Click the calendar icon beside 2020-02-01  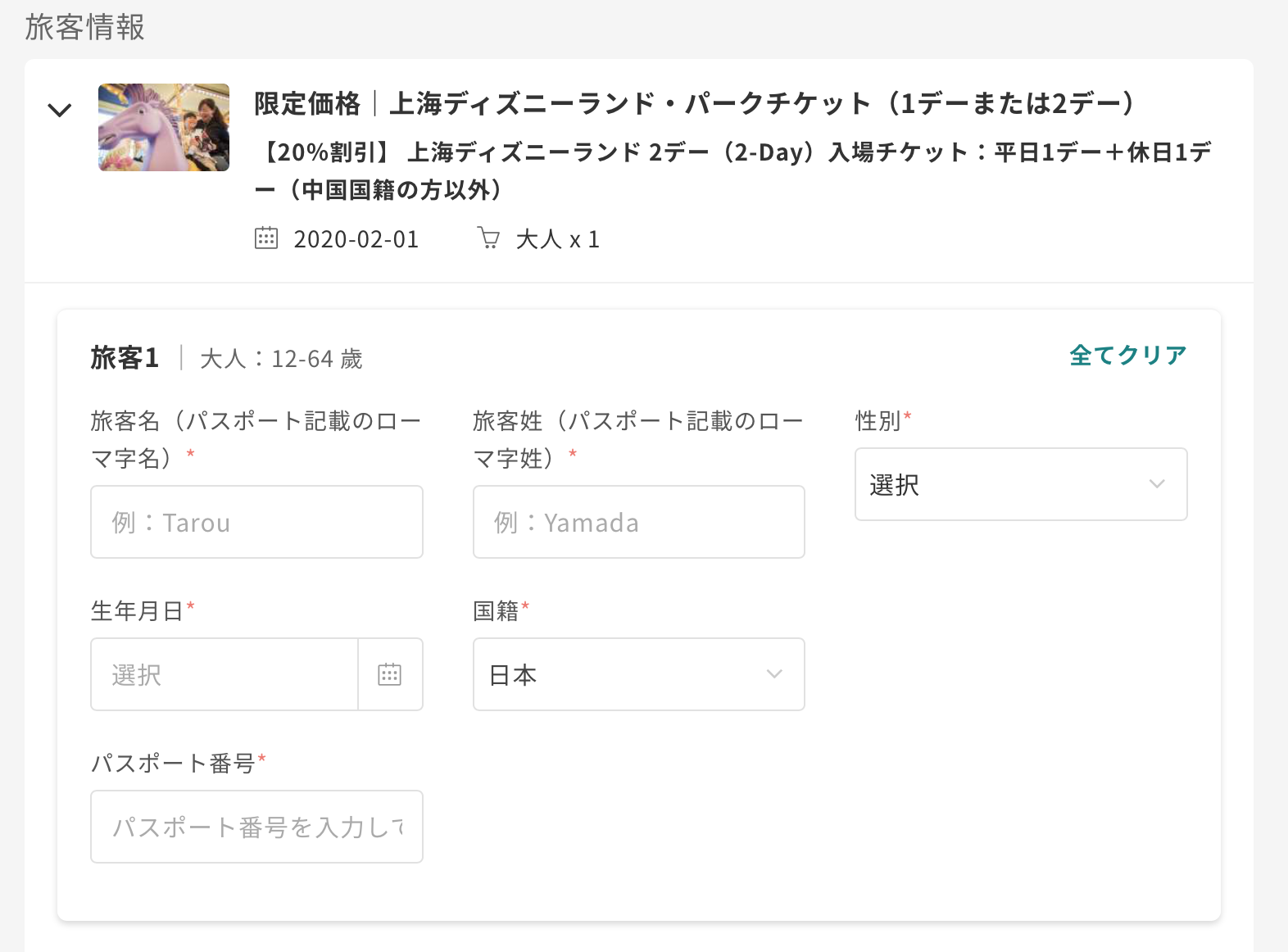[x=266, y=238]
